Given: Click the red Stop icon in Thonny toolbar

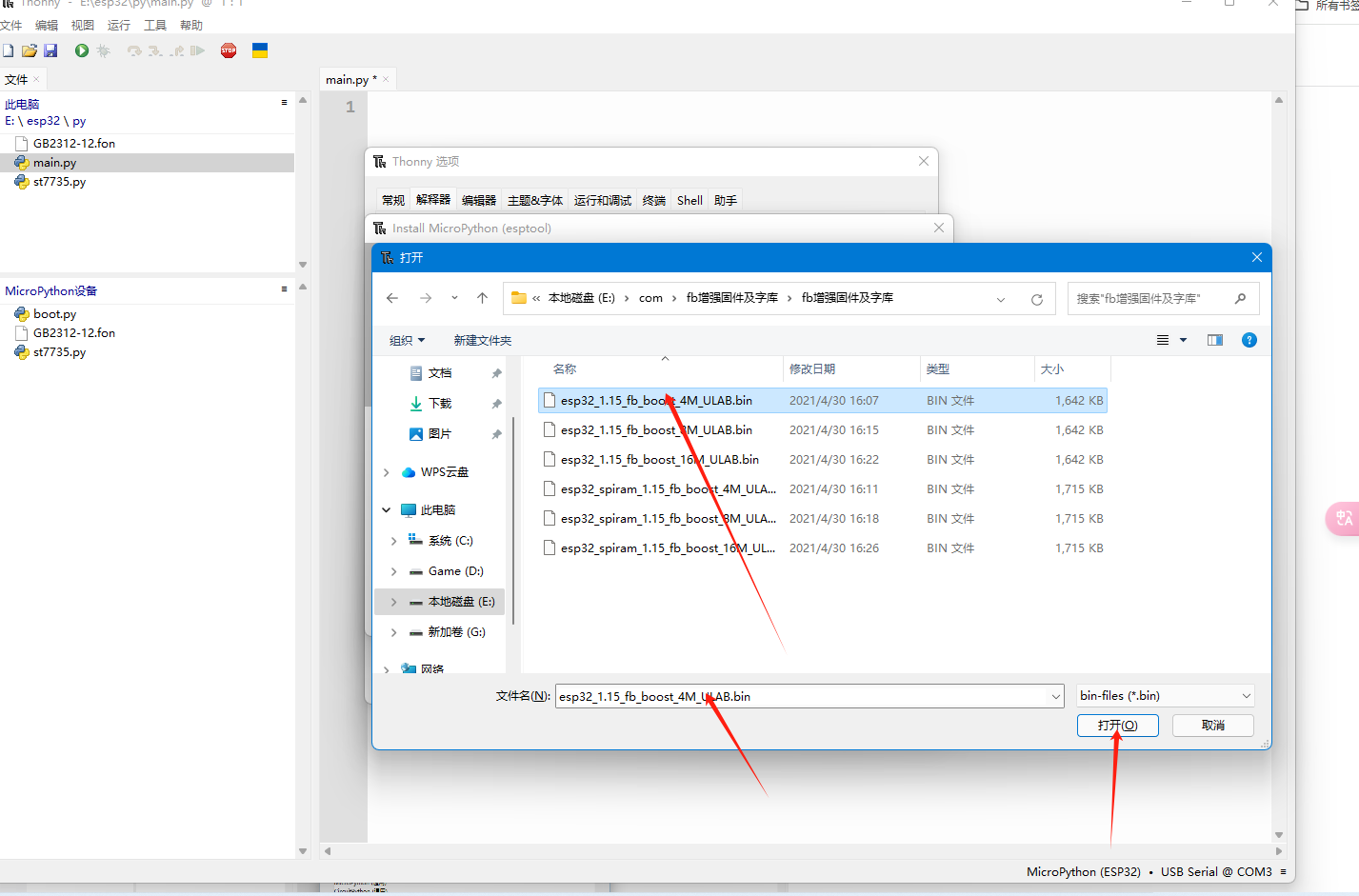Looking at the screenshot, I should [x=229, y=50].
